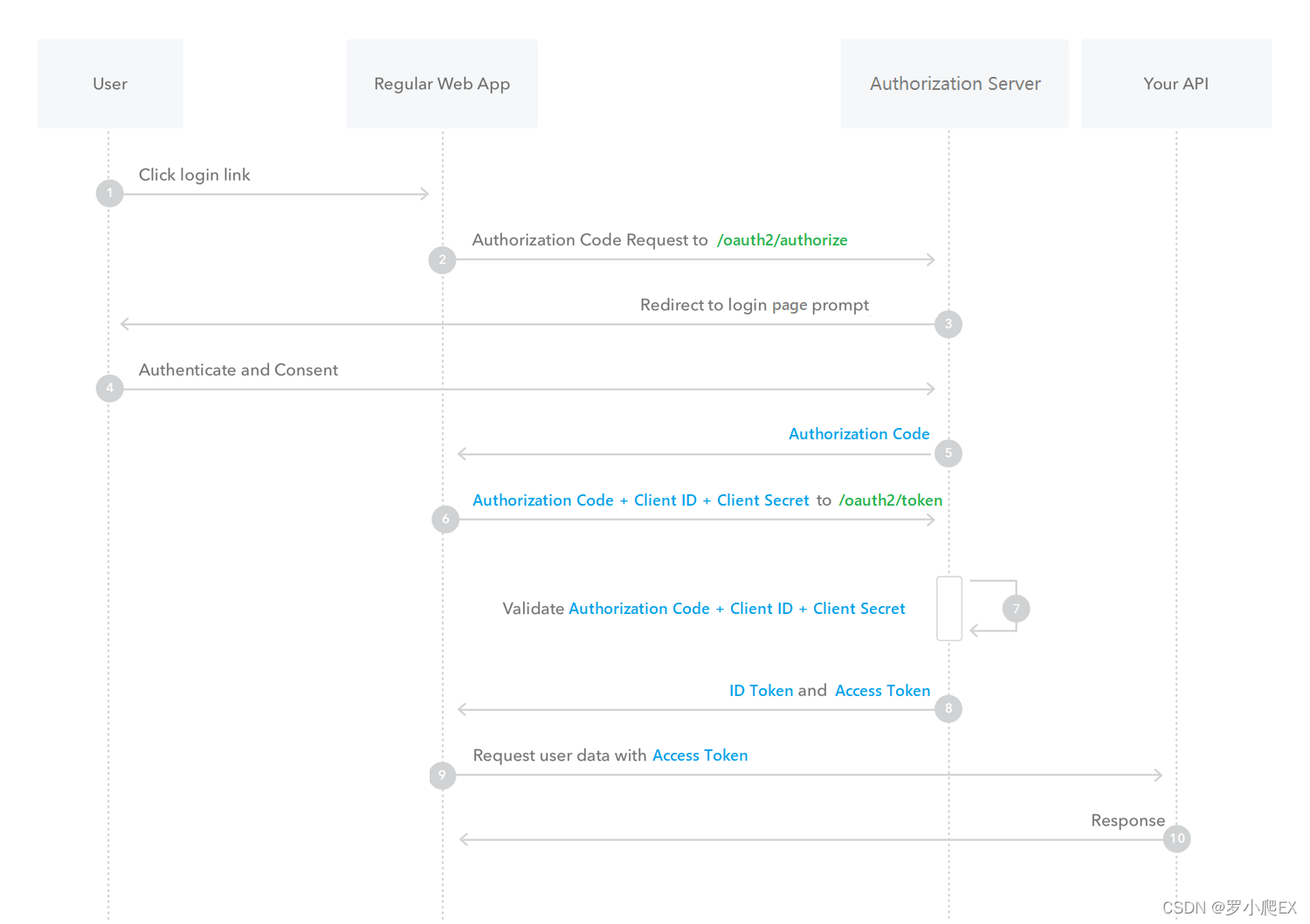Select the step 9 numbered circle
This screenshot has width=1310, height=924.
pos(442,775)
